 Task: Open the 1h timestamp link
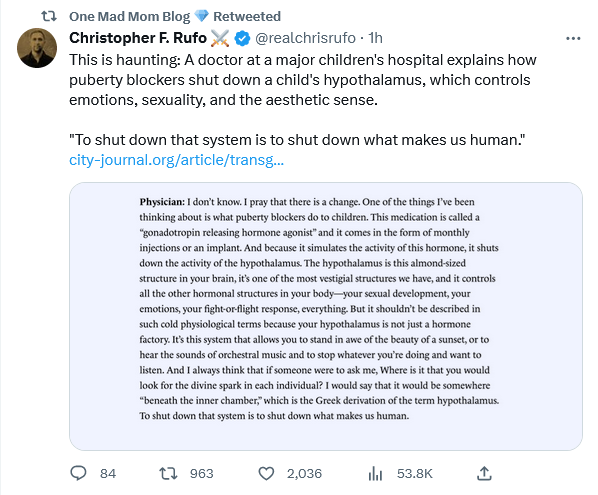pos(375,38)
